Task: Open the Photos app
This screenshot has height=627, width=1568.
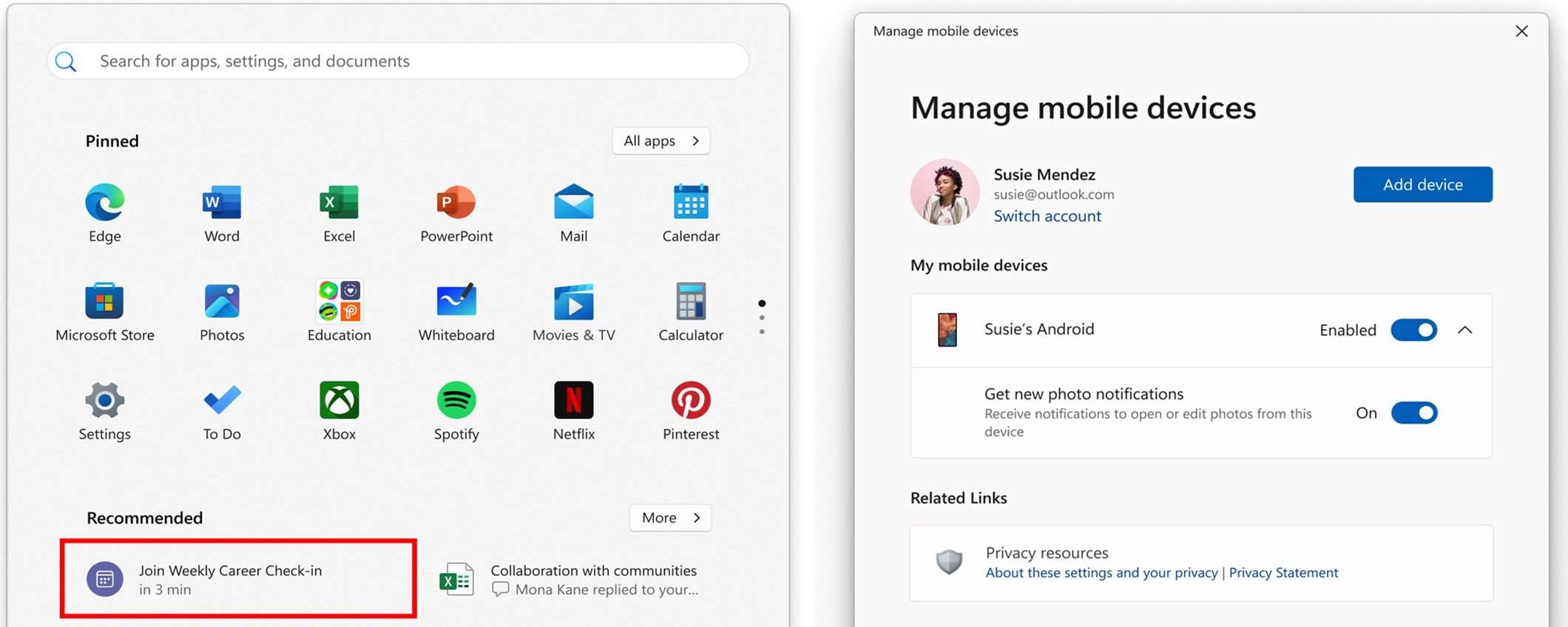Action: (x=222, y=312)
